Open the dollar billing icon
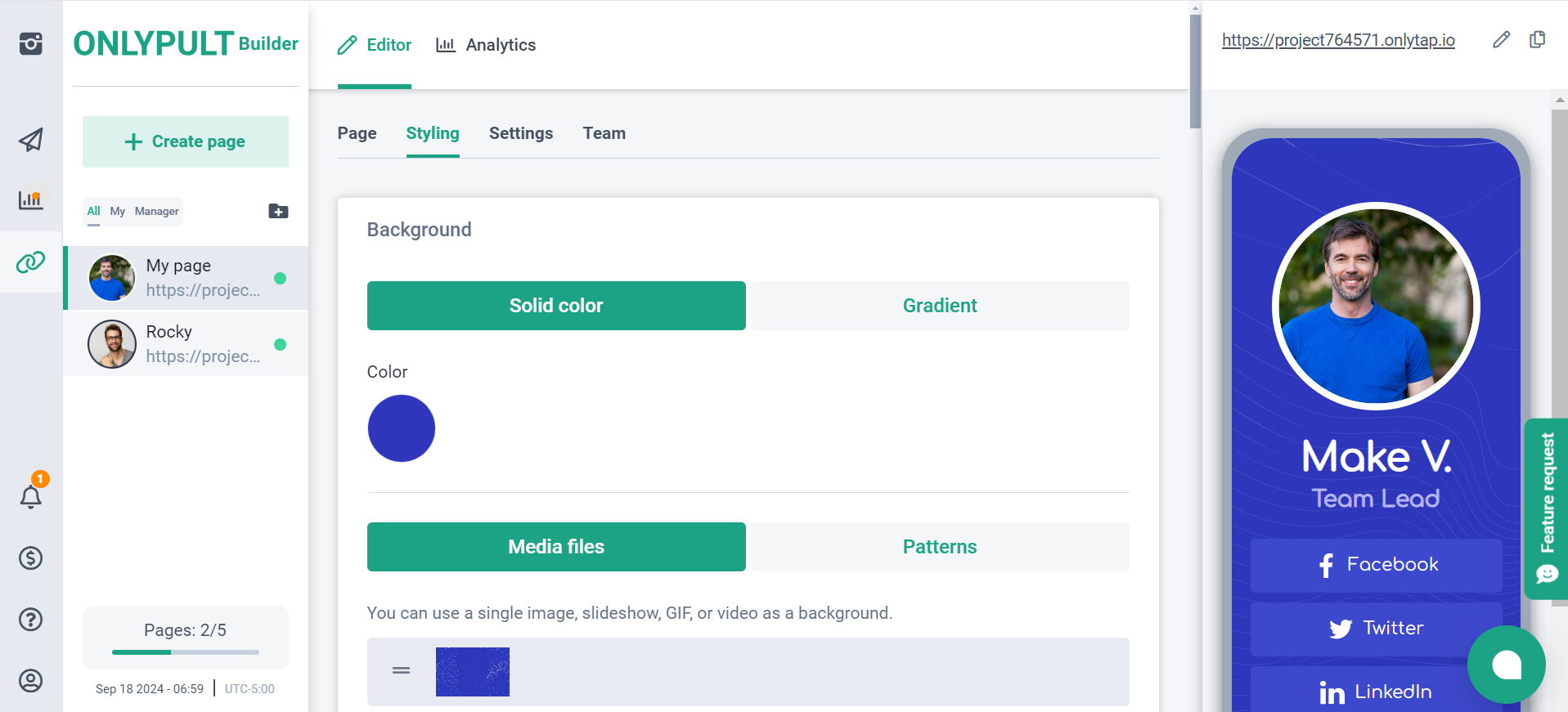 tap(31, 558)
